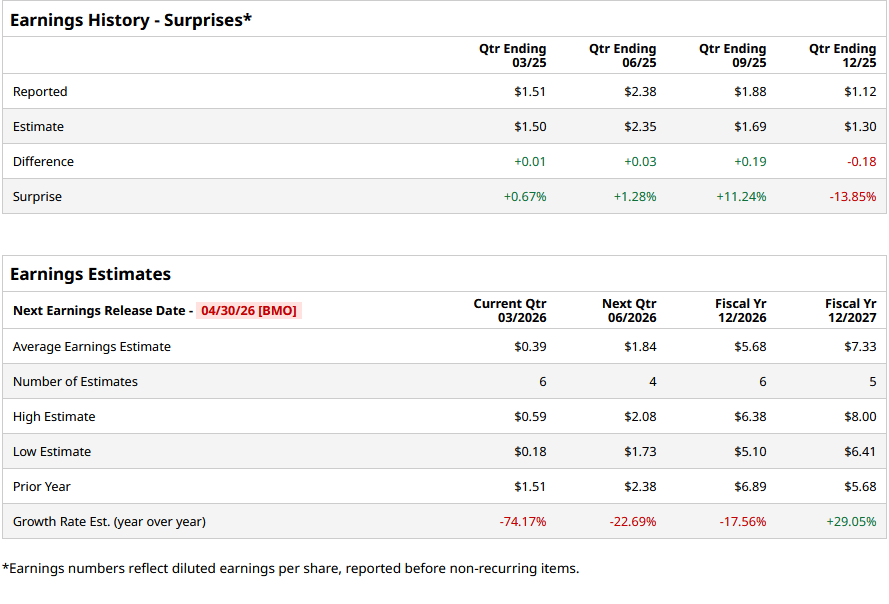
Task: Click the Fiscal Yr 12/2027 column header
Action: pos(850,311)
